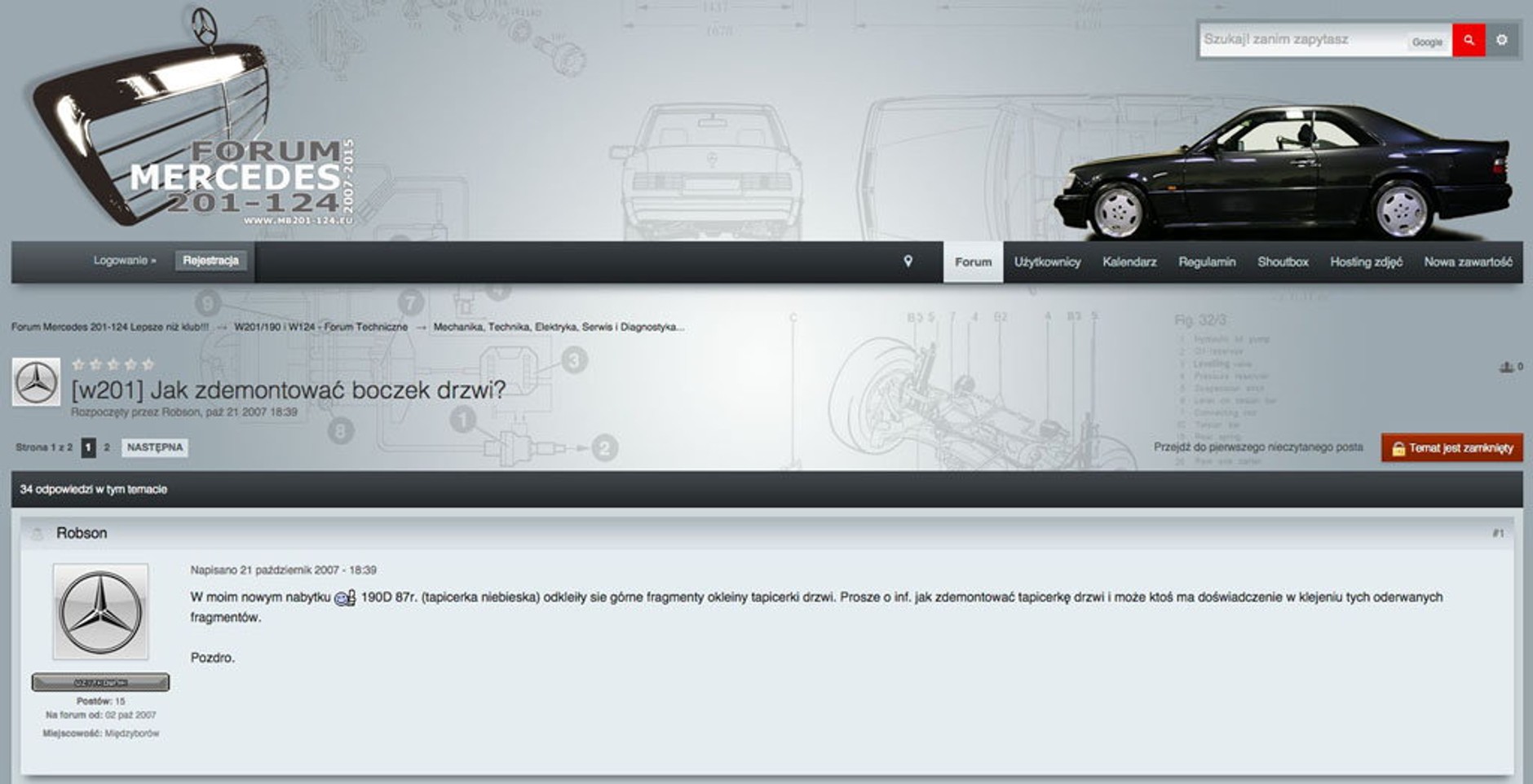This screenshot has width=1533, height=784.
Task: Click the Mercedes star icon beside topic title
Action: tap(36, 382)
